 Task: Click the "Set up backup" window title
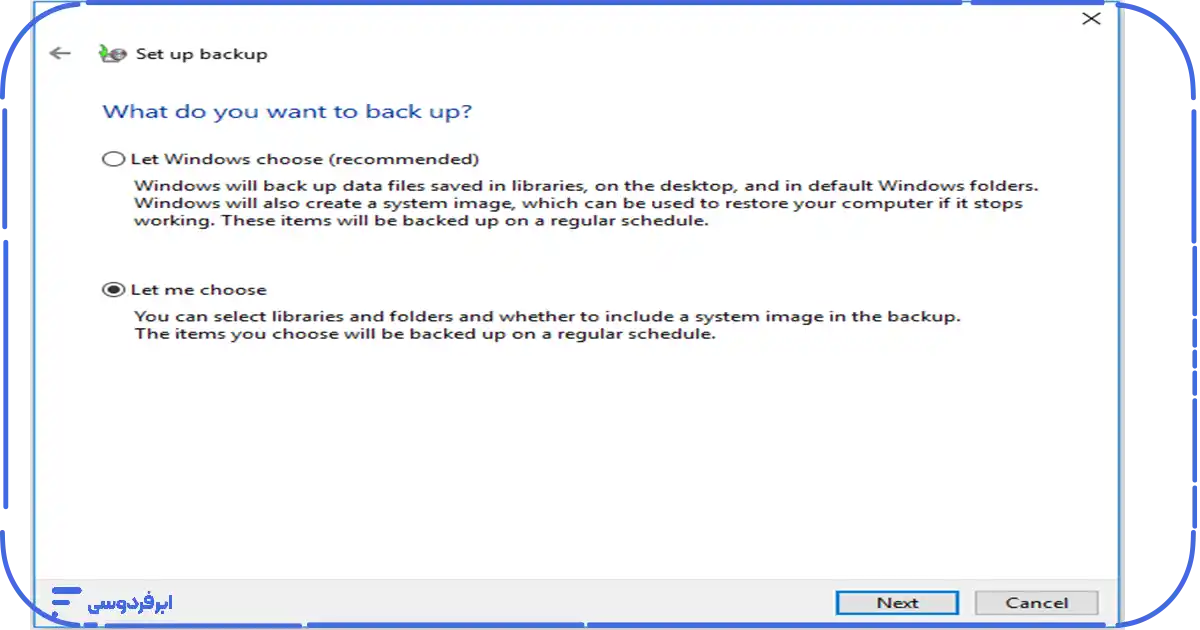tap(201, 54)
